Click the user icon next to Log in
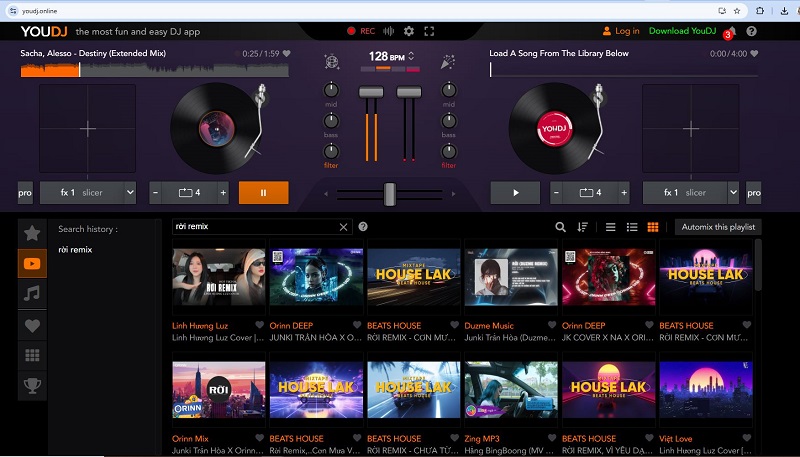This screenshot has height=457, width=800. pos(607,31)
